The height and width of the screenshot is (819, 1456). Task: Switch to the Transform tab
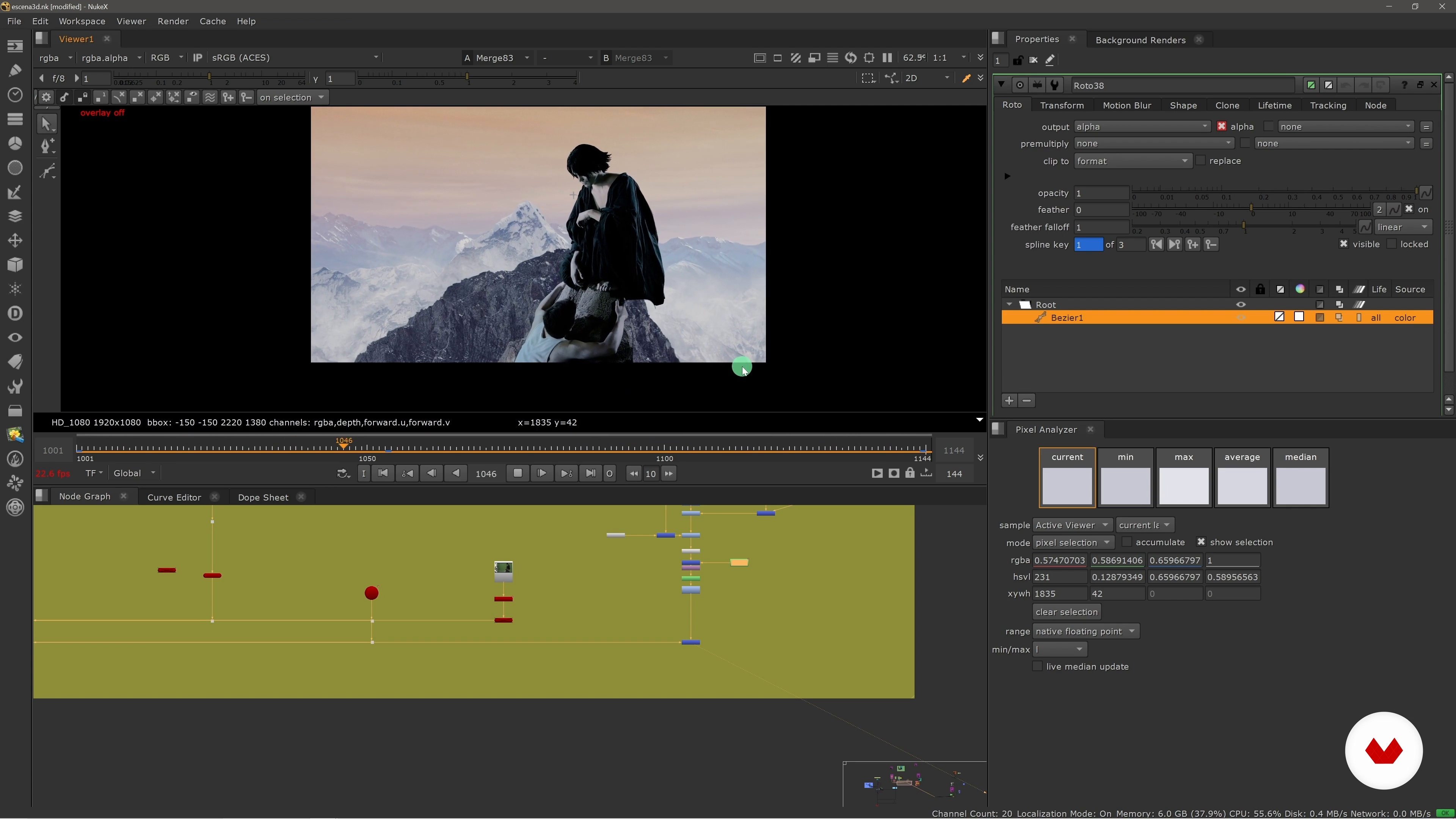tap(1062, 105)
